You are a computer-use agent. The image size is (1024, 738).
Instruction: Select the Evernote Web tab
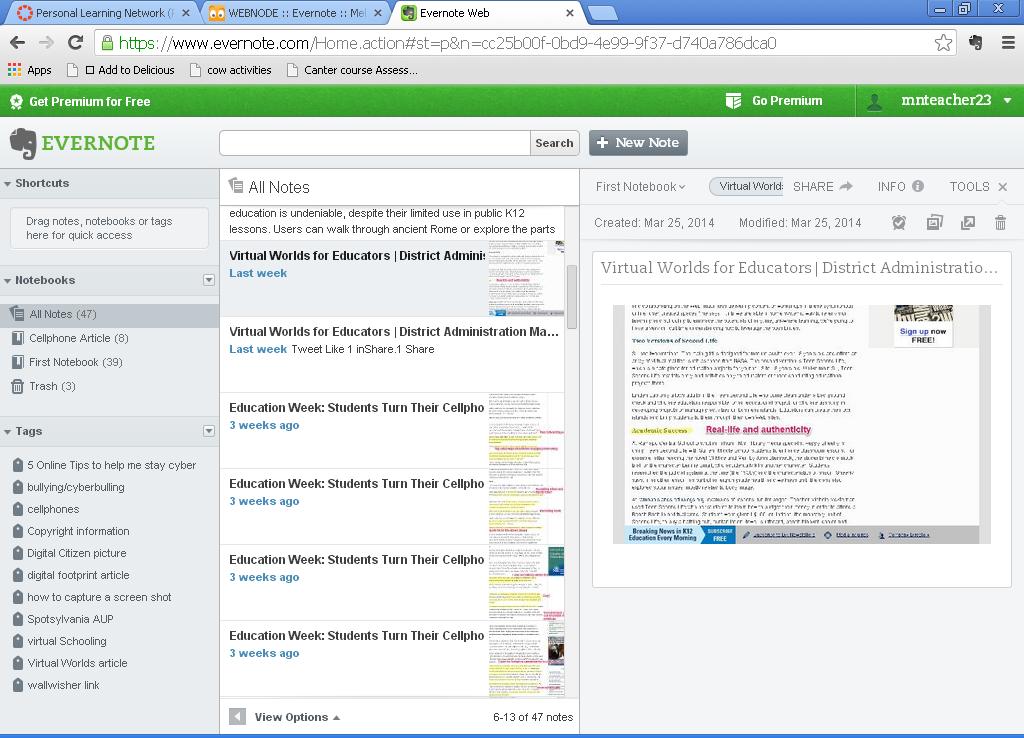coord(487,12)
